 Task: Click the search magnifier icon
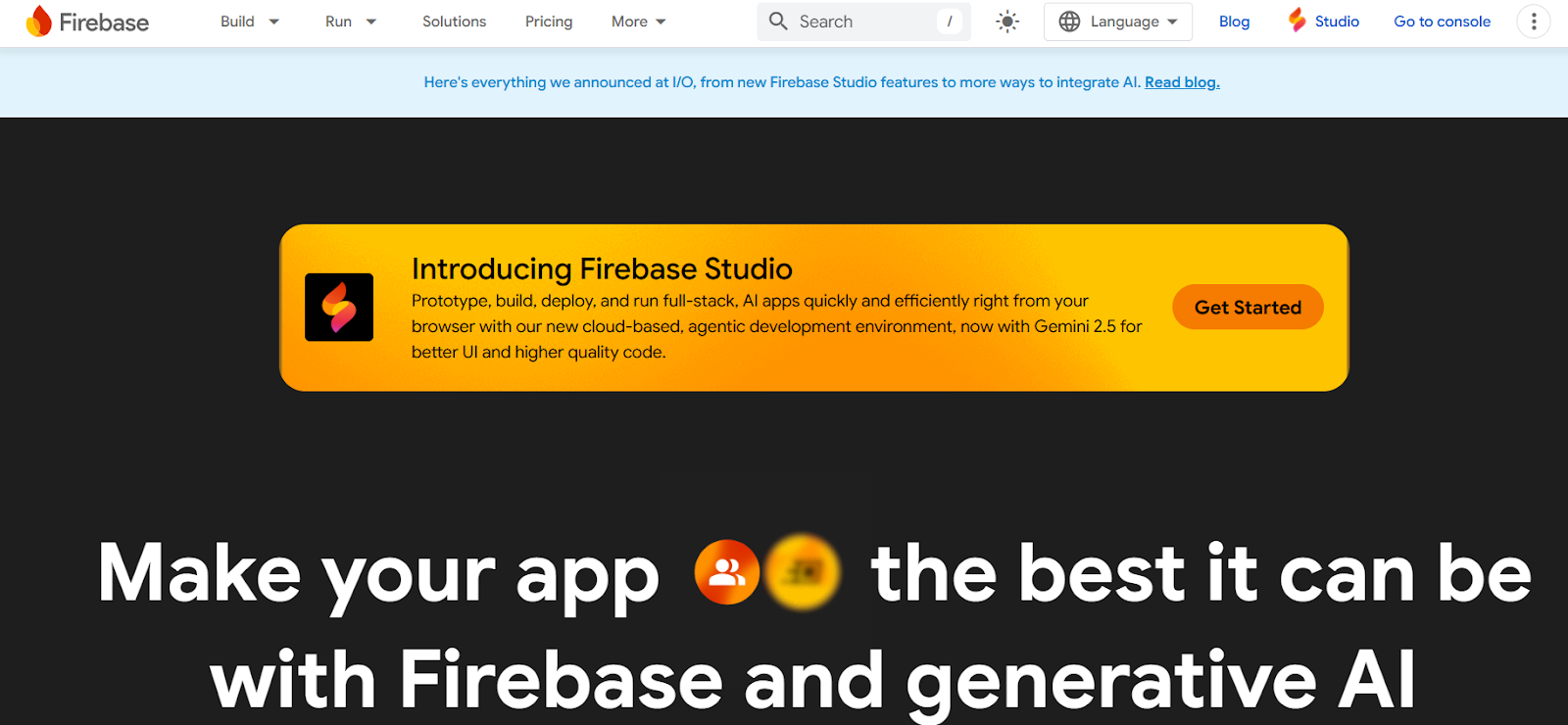click(778, 21)
